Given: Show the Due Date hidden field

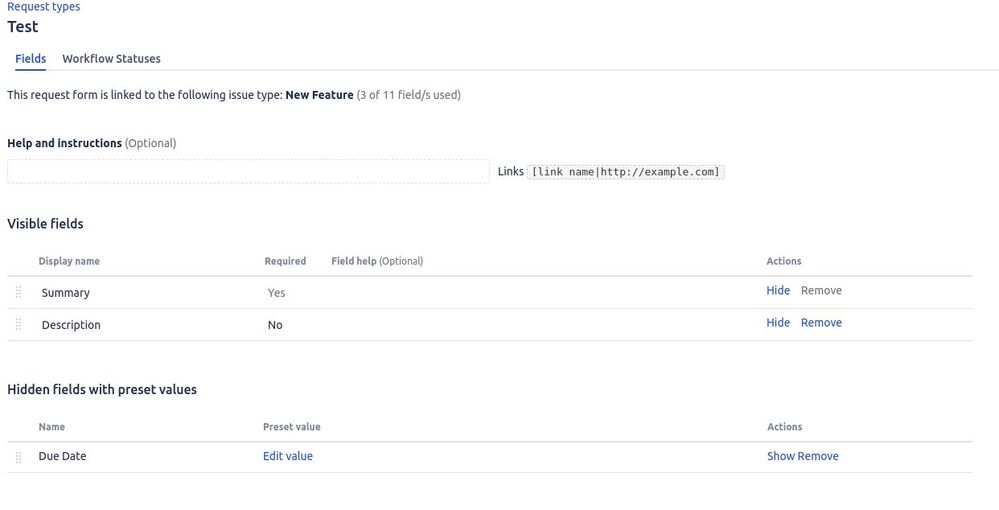Looking at the screenshot, I should point(780,456).
